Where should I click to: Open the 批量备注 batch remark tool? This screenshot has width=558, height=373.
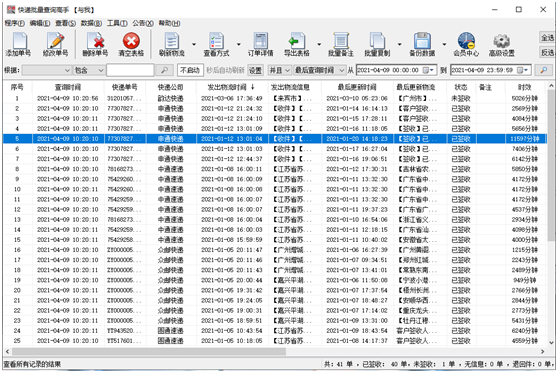[x=341, y=44]
